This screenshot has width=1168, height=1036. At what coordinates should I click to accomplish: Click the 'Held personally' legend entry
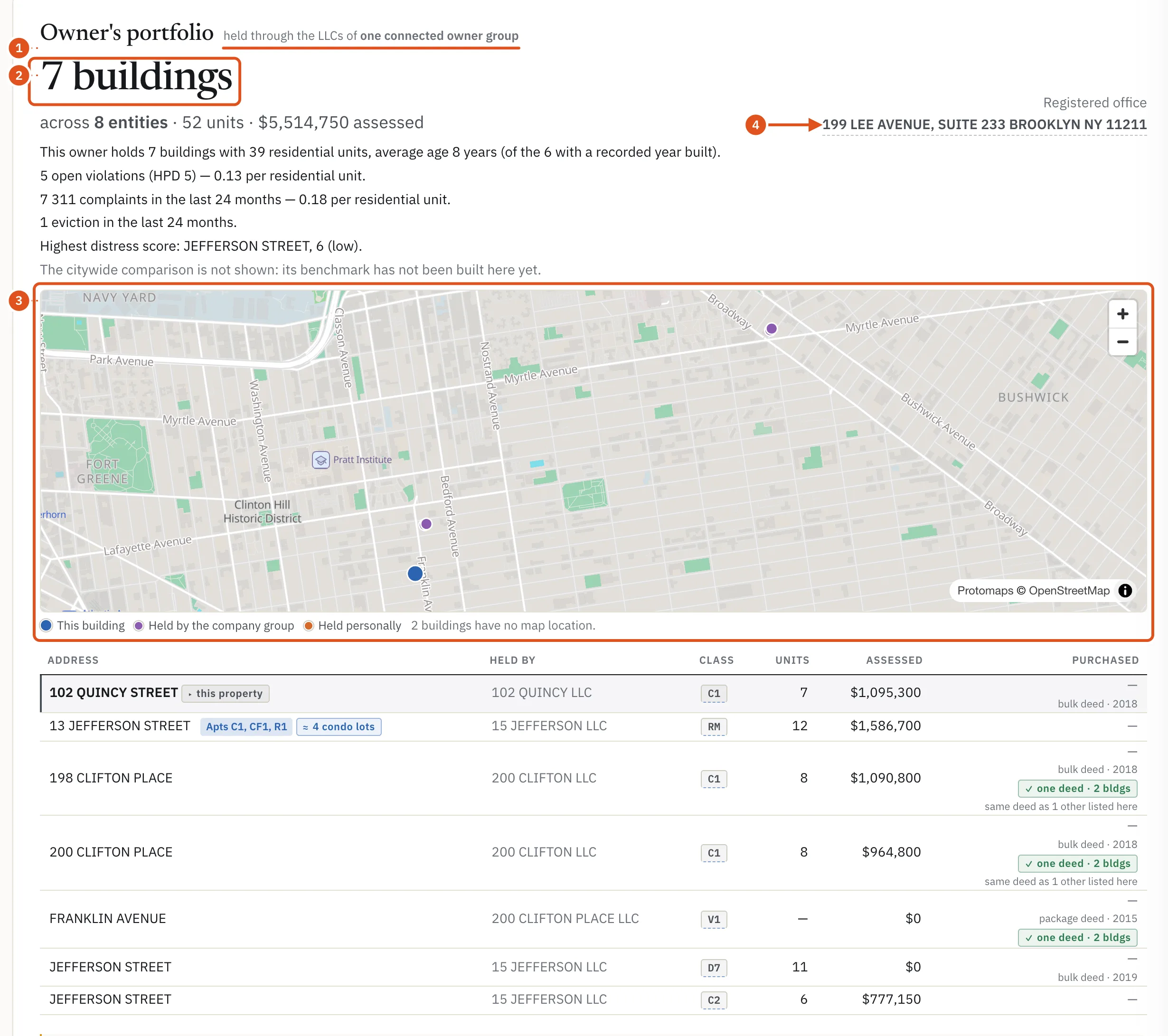tap(353, 625)
